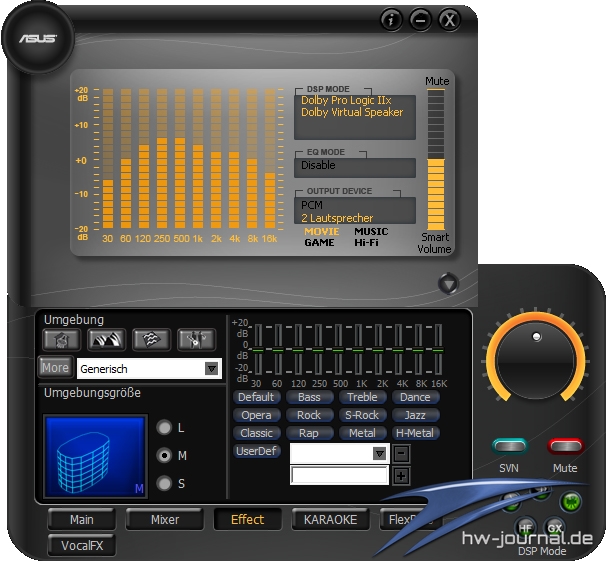Switch to the Mixer tab
Screen dimensions: 606x562
(165, 519)
